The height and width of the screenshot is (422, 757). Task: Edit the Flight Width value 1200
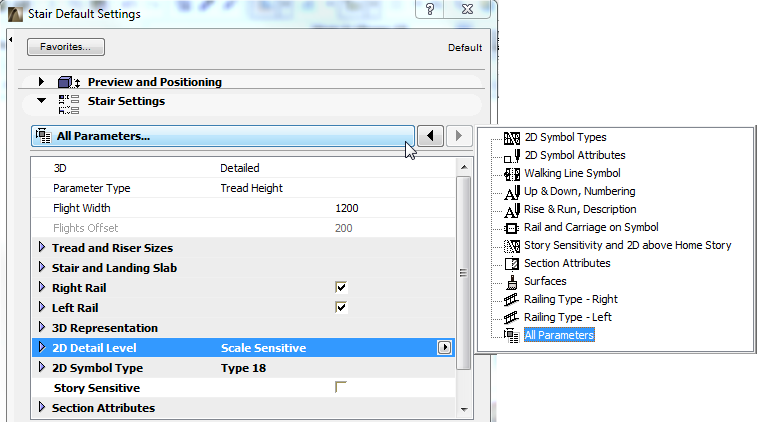(347, 208)
